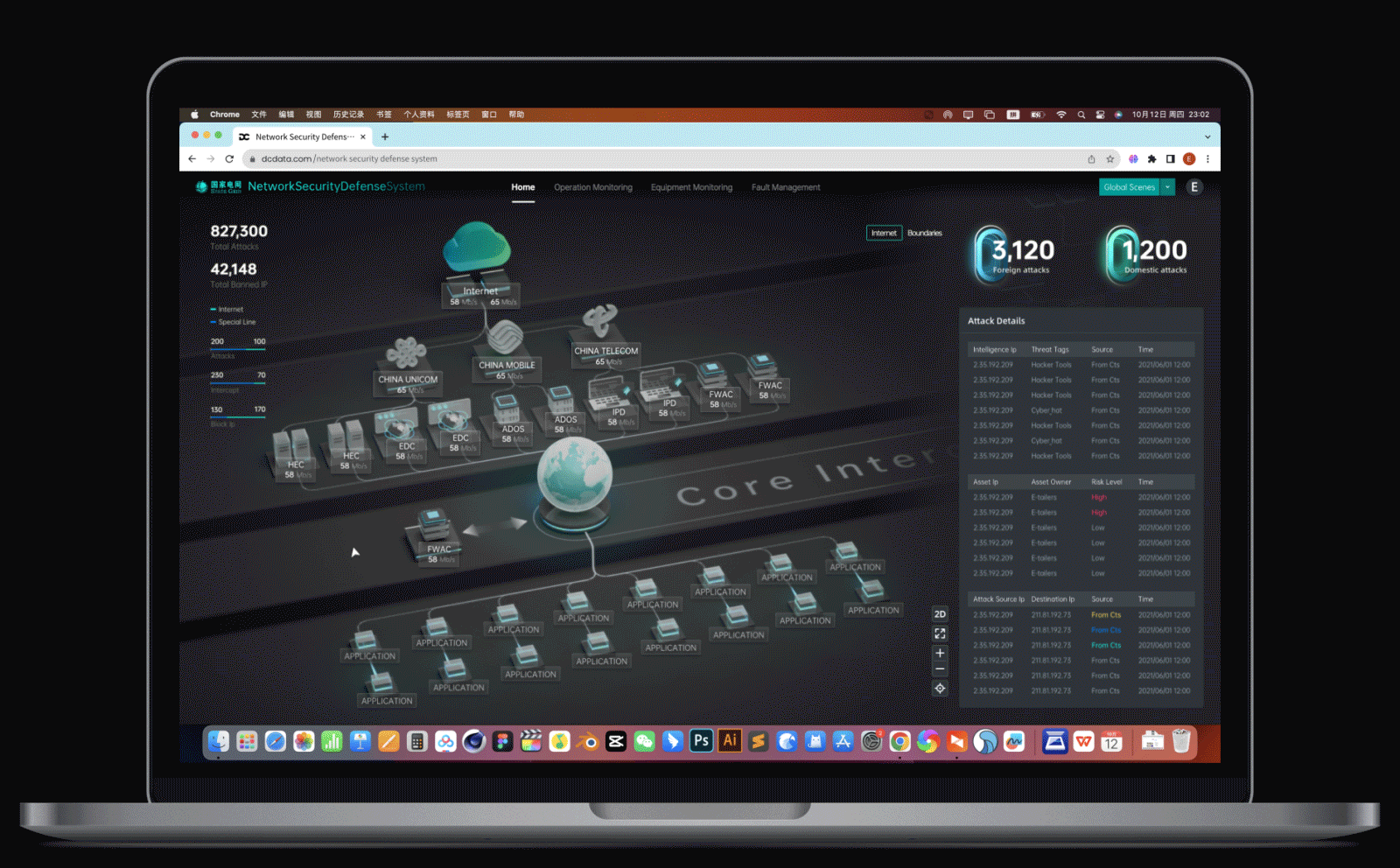Recenter the map with the locate icon
Screen dimensions: 1400x868
[x=940, y=689]
